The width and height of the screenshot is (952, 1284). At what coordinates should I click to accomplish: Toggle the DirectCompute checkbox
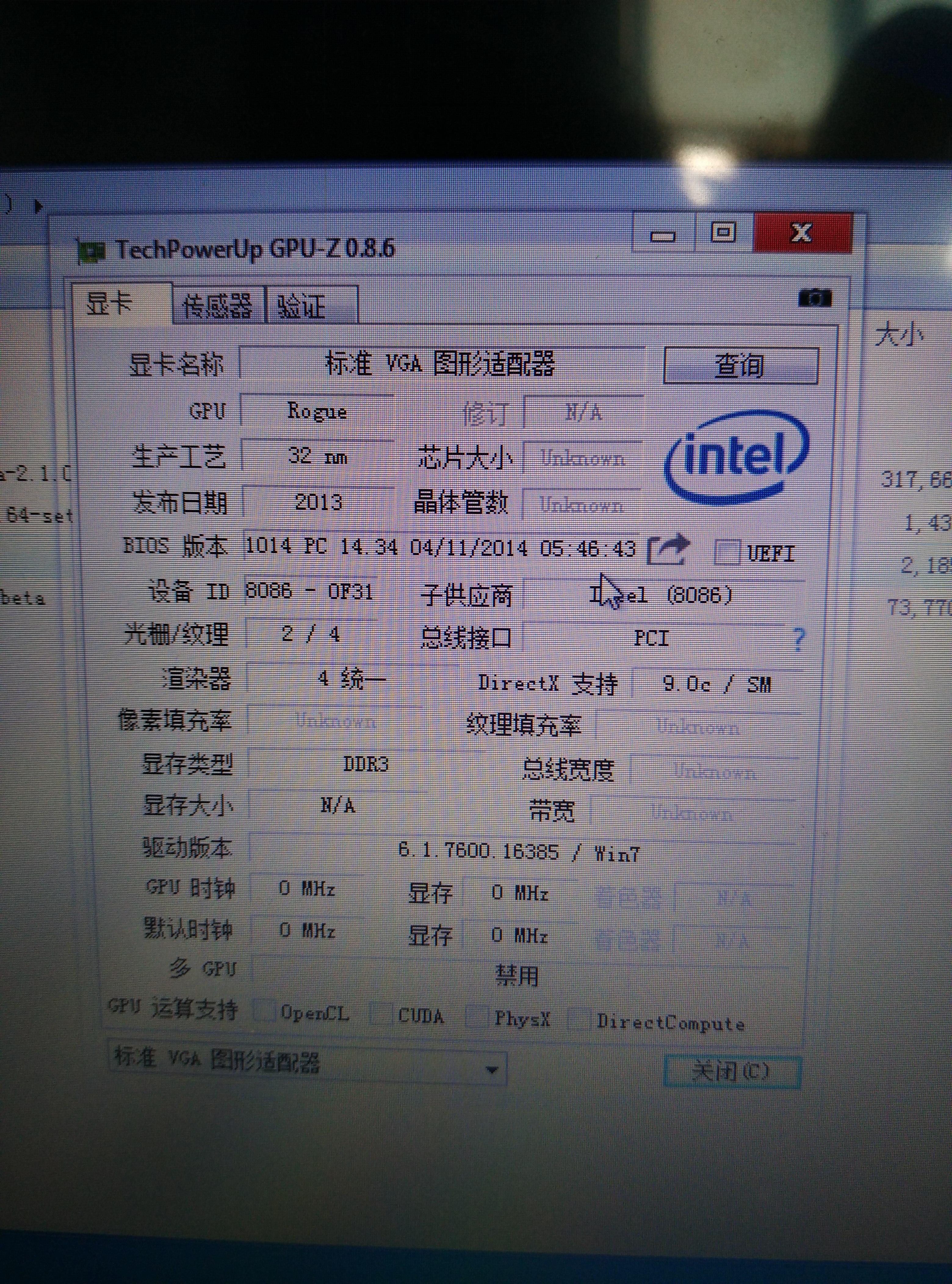(x=579, y=1019)
